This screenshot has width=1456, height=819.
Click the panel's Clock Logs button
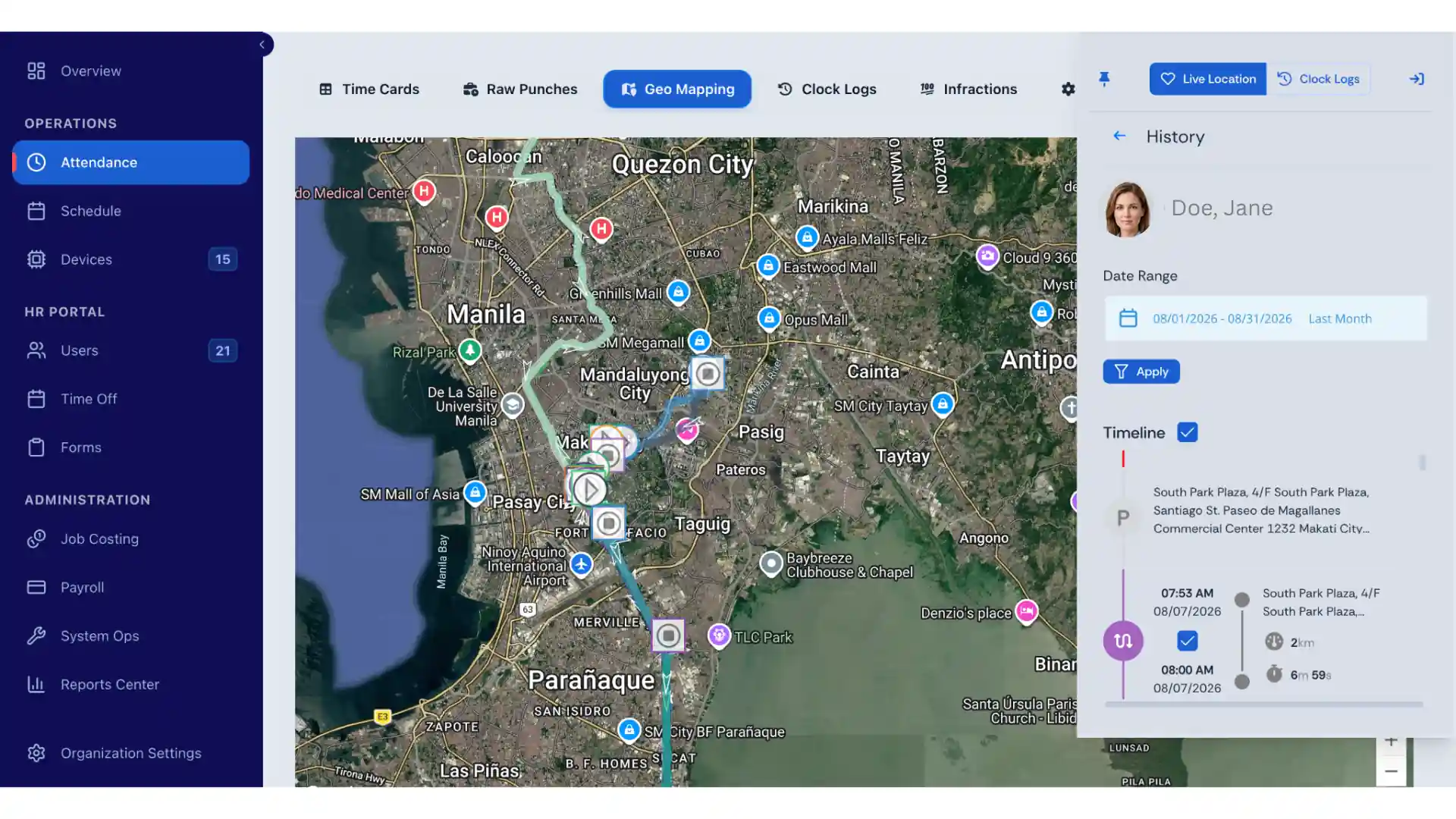(x=1319, y=79)
